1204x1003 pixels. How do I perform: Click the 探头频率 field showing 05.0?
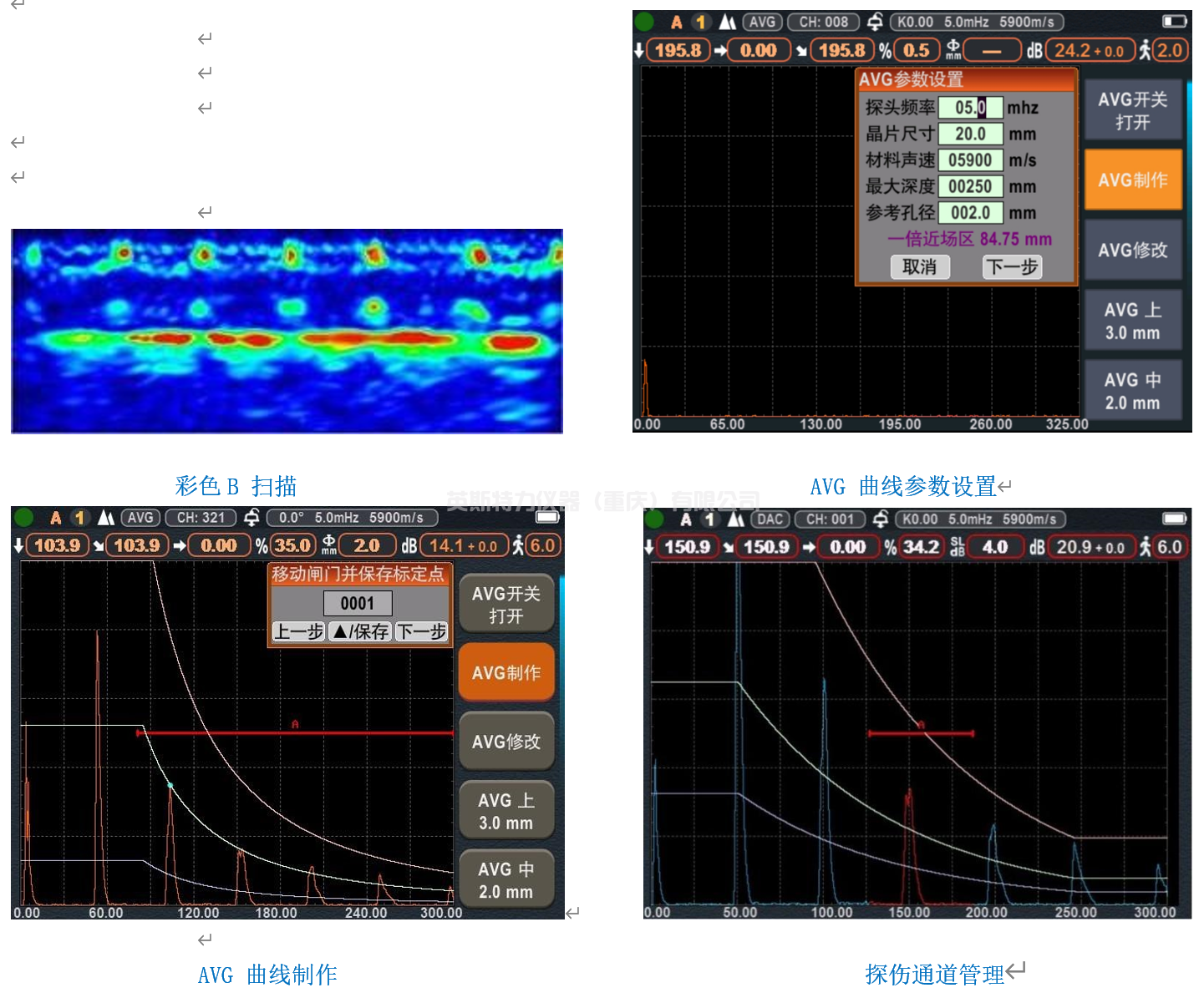point(970,108)
